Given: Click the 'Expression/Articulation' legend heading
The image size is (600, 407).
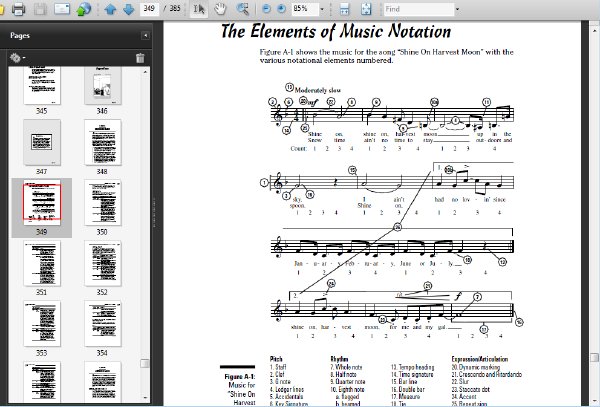Looking at the screenshot, I should 480,359.
